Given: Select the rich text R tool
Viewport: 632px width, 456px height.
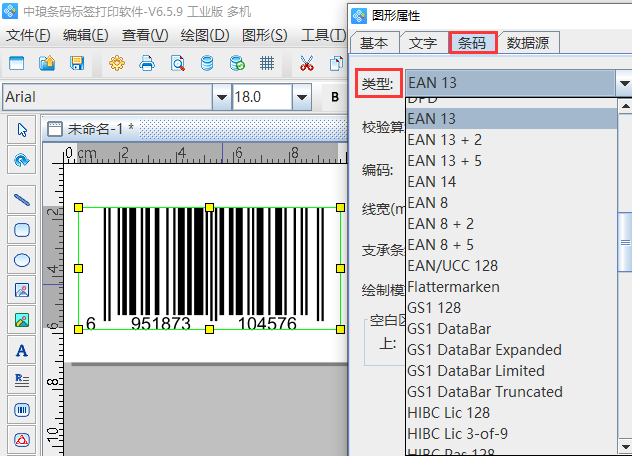Looking at the screenshot, I should (22, 380).
